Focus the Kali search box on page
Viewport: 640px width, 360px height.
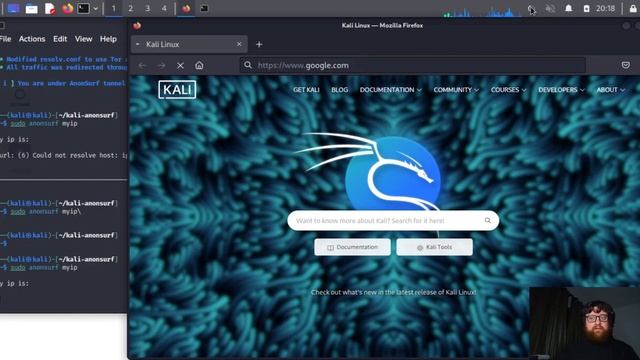coord(393,220)
